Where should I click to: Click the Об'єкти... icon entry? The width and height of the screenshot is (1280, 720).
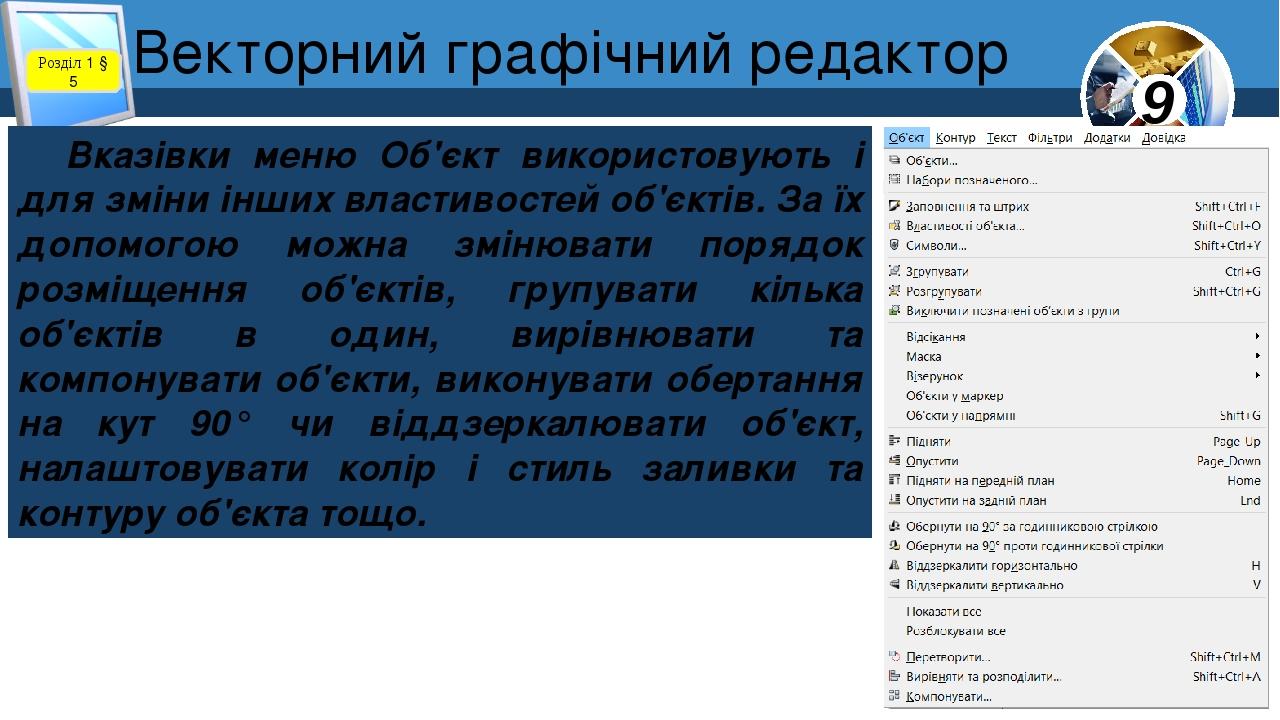tap(894, 160)
